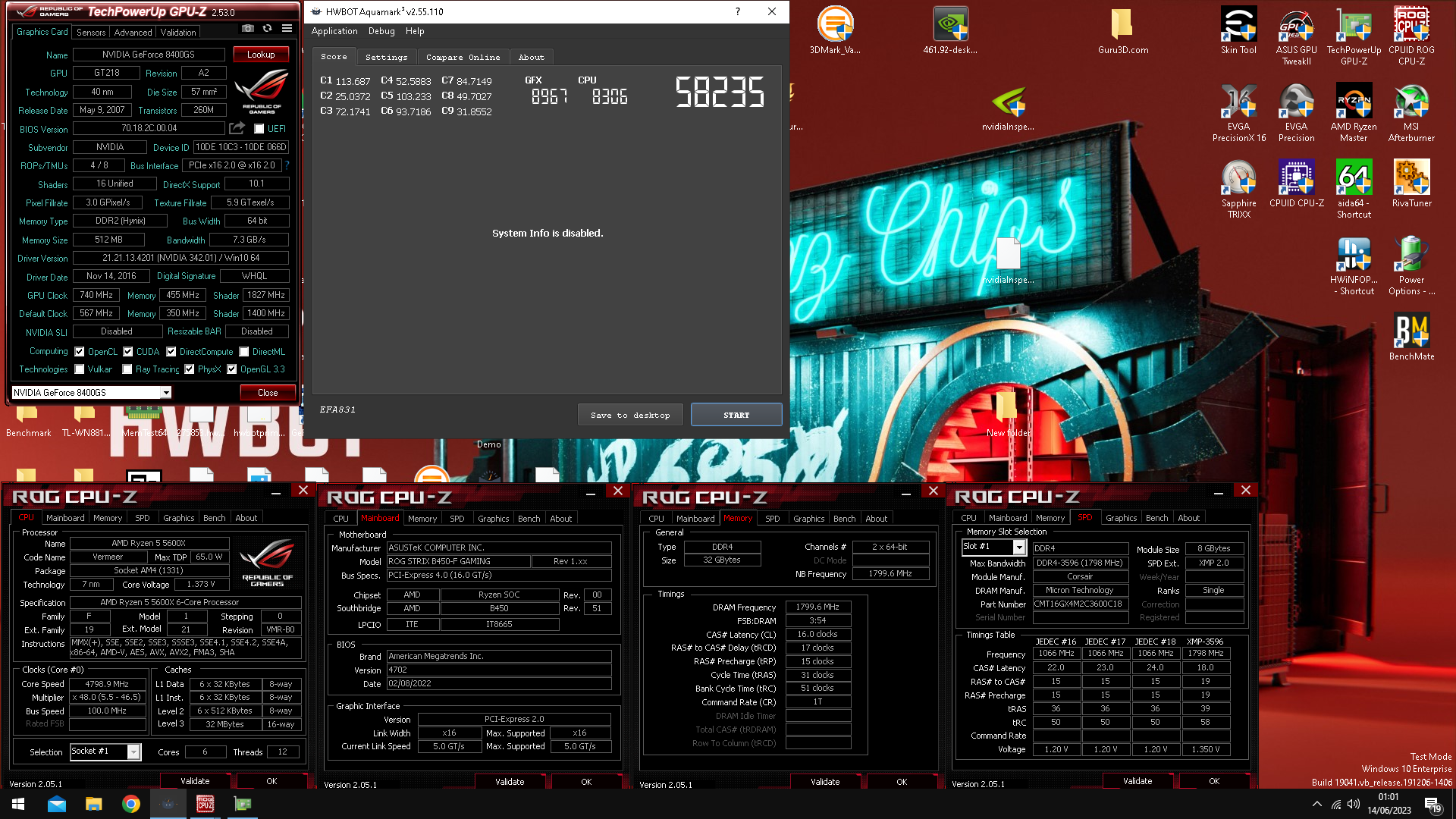Open HWiNFO shortcut icon

(x=1354, y=265)
